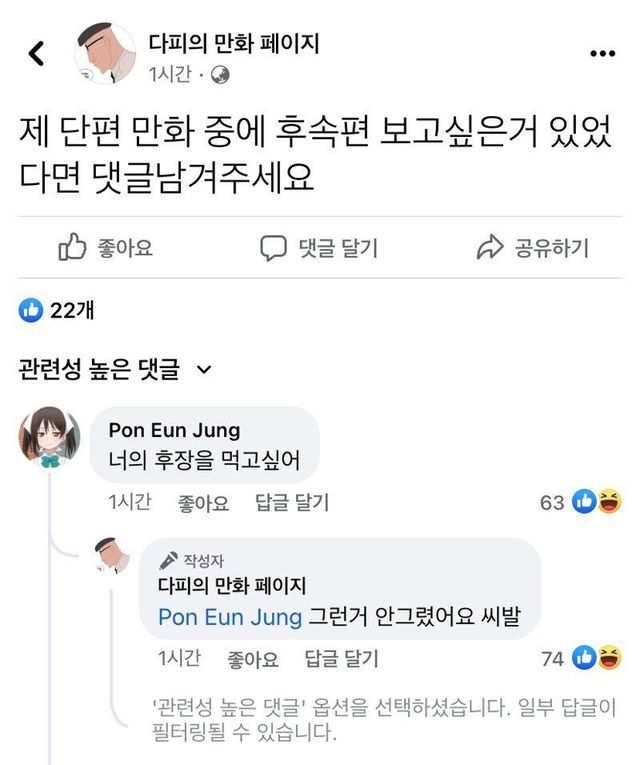
Task: Reply to Pon Eun Jung's comment 답글 달기
Action: [292, 503]
